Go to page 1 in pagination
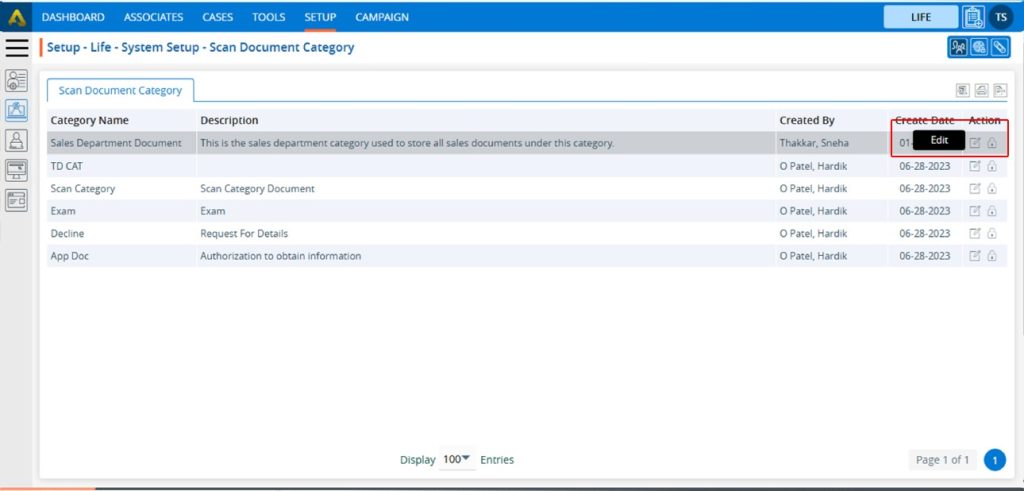The image size is (1024, 491). (x=994, y=460)
